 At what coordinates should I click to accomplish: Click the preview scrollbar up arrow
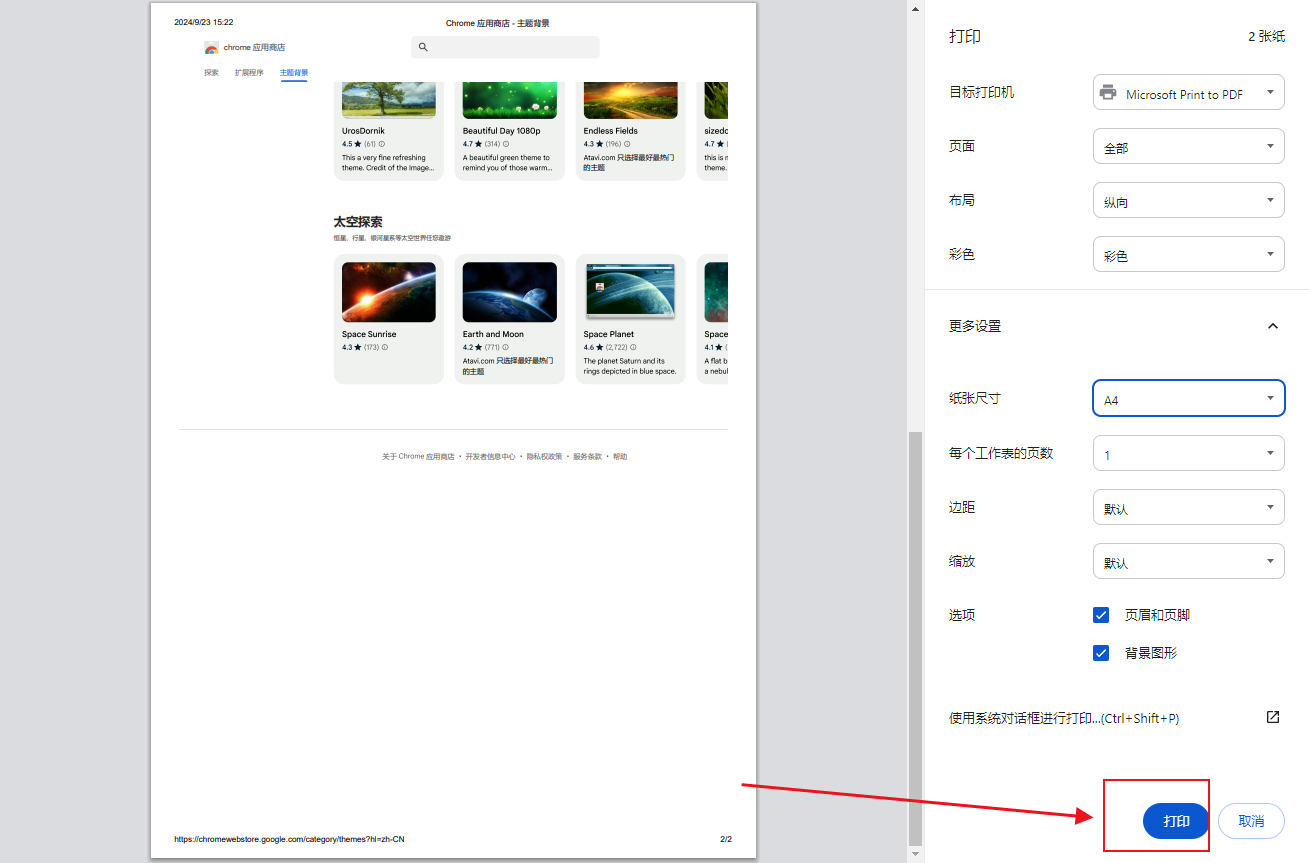coord(915,8)
